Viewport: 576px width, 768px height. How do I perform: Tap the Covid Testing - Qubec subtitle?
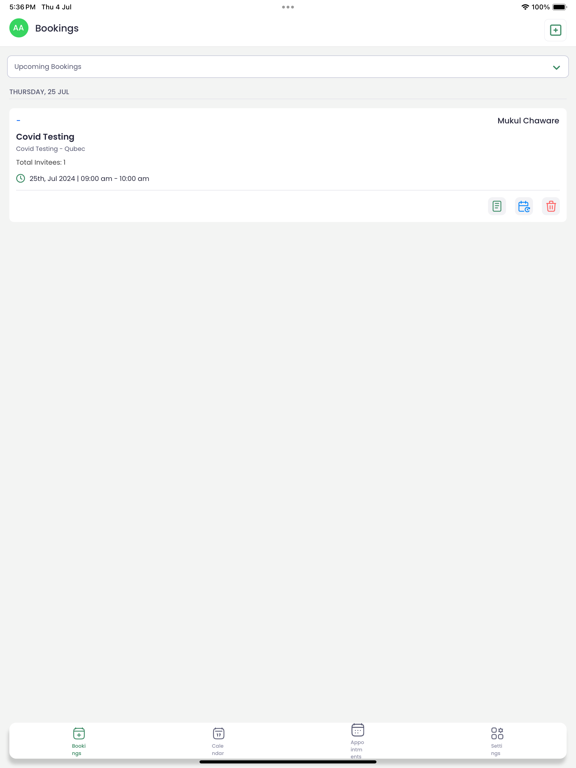click(50, 149)
